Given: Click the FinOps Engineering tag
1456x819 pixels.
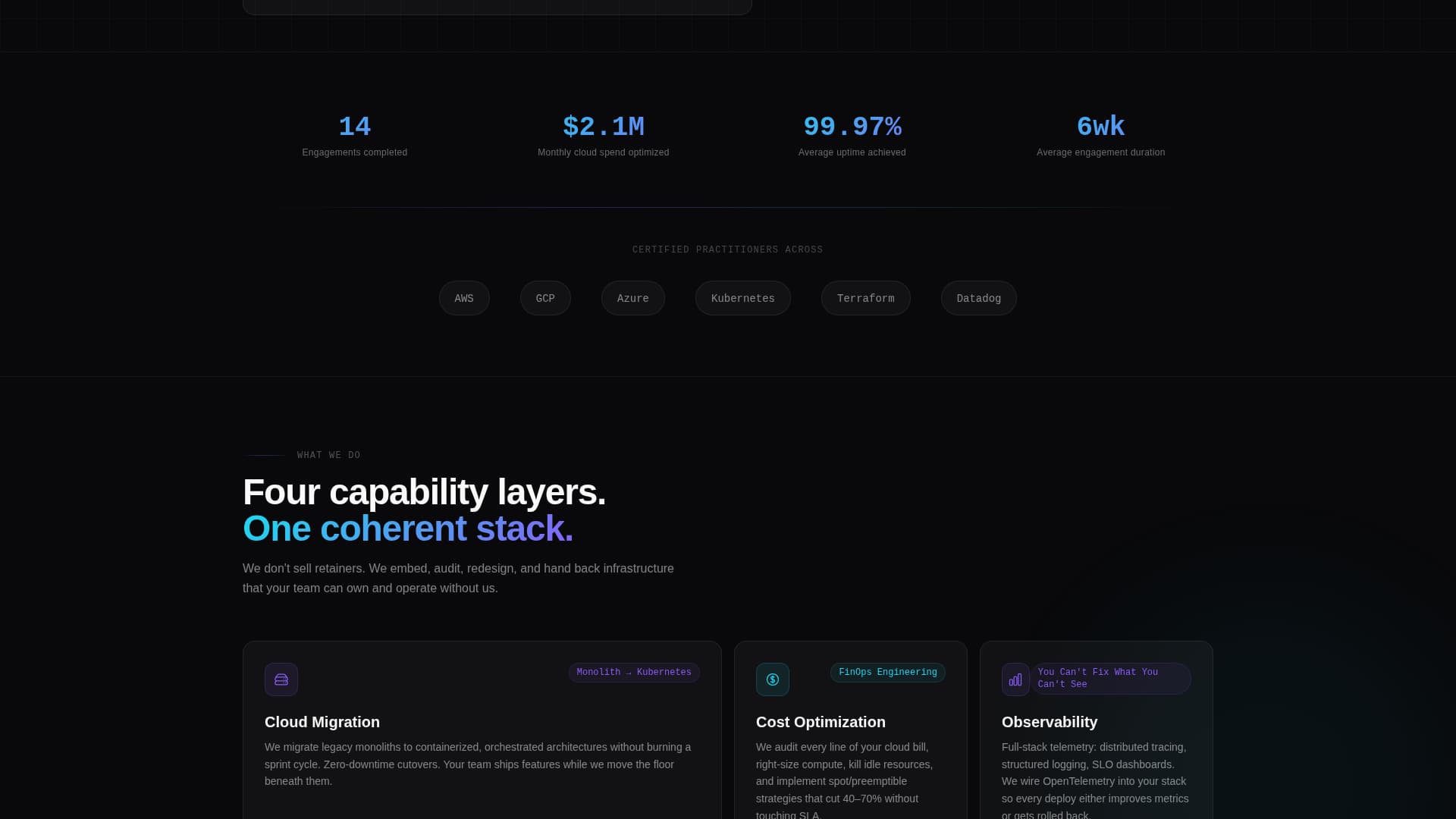Looking at the screenshot, I should (888, 673).
